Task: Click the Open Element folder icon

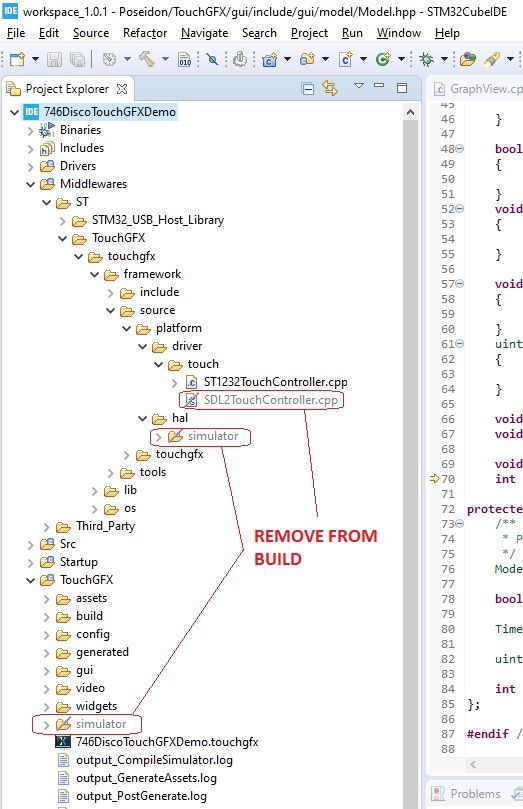Action: (x=468, y=60)
